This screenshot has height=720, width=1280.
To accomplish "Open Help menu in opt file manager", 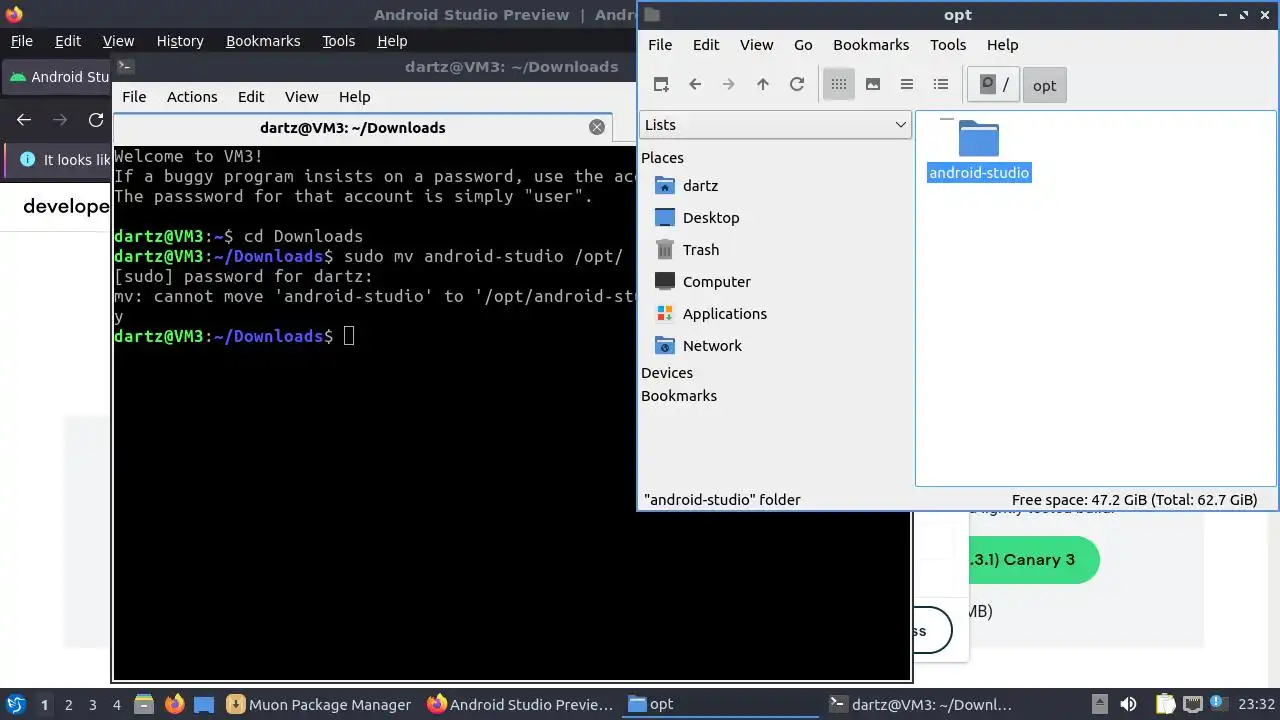I will pyautogui.click(x=1002, y=44).
